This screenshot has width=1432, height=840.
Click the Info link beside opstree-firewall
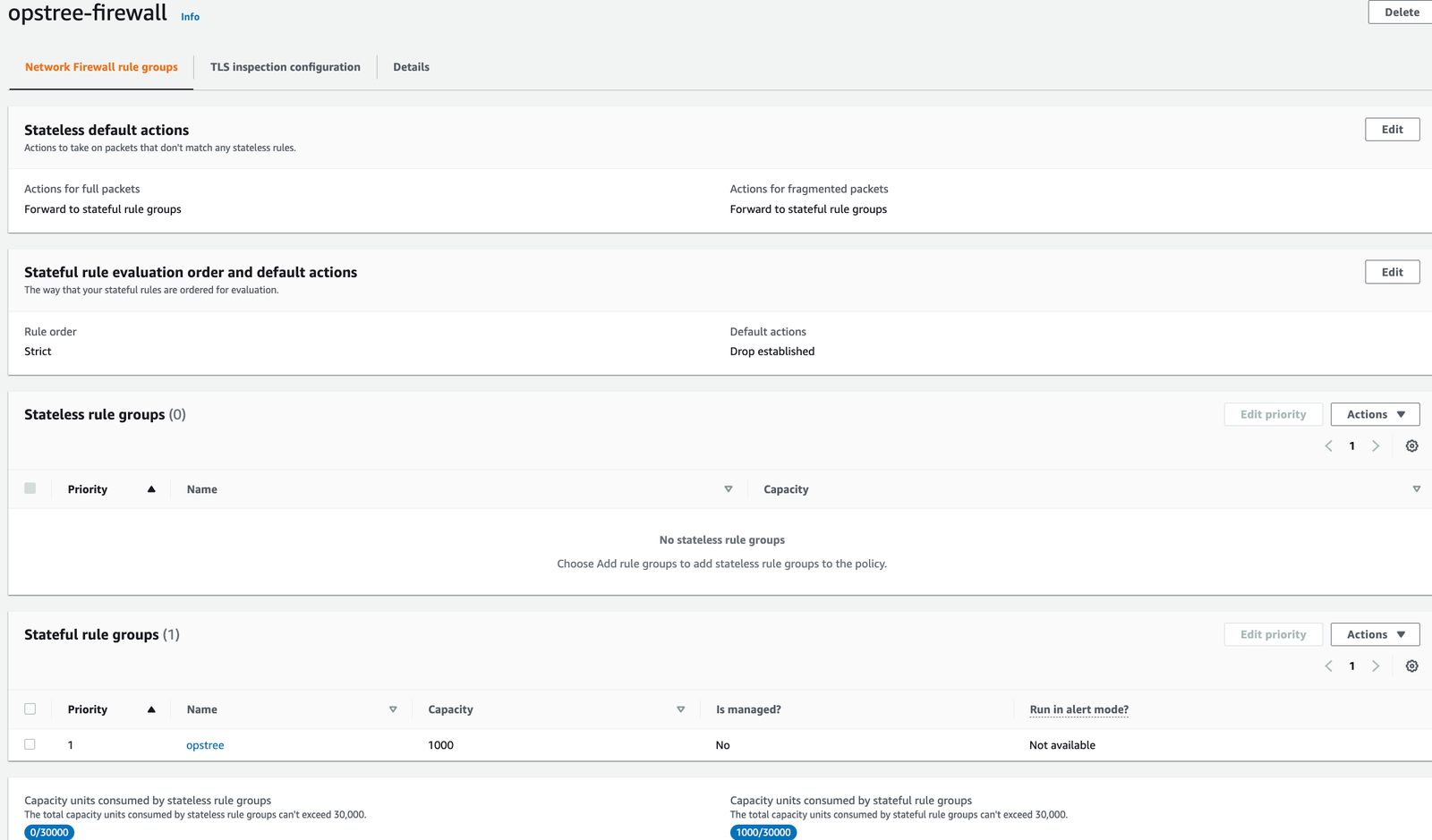pyautogui.click(x=190, y=17)
